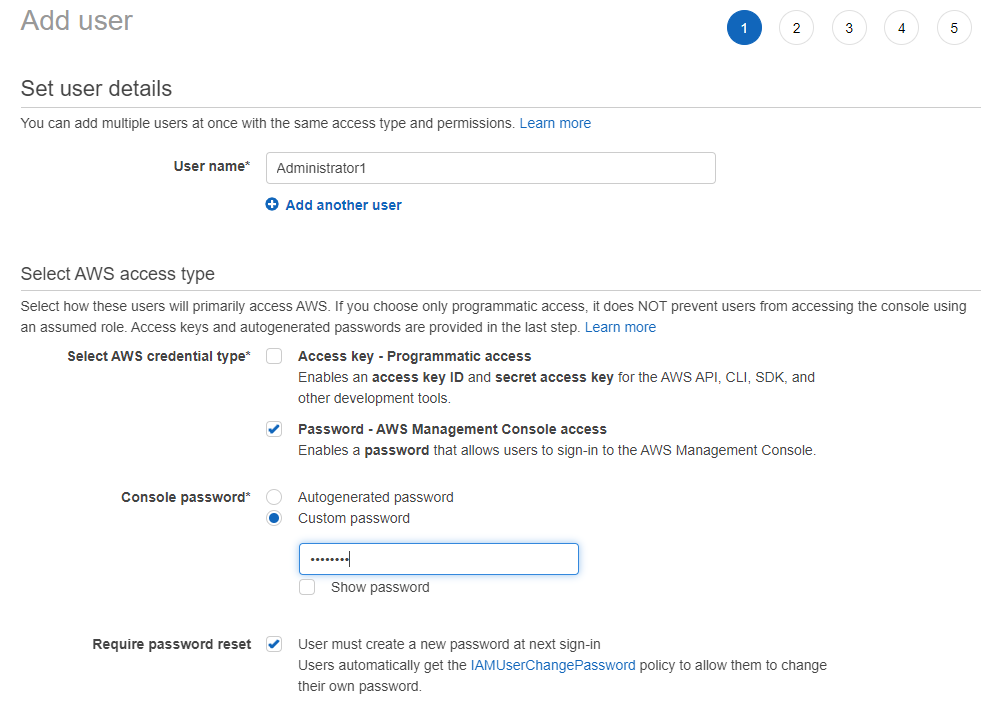Click the Autogenerated password label text
Screen dimensions: 983x719
pyautogui.click(x=376, y=497)
